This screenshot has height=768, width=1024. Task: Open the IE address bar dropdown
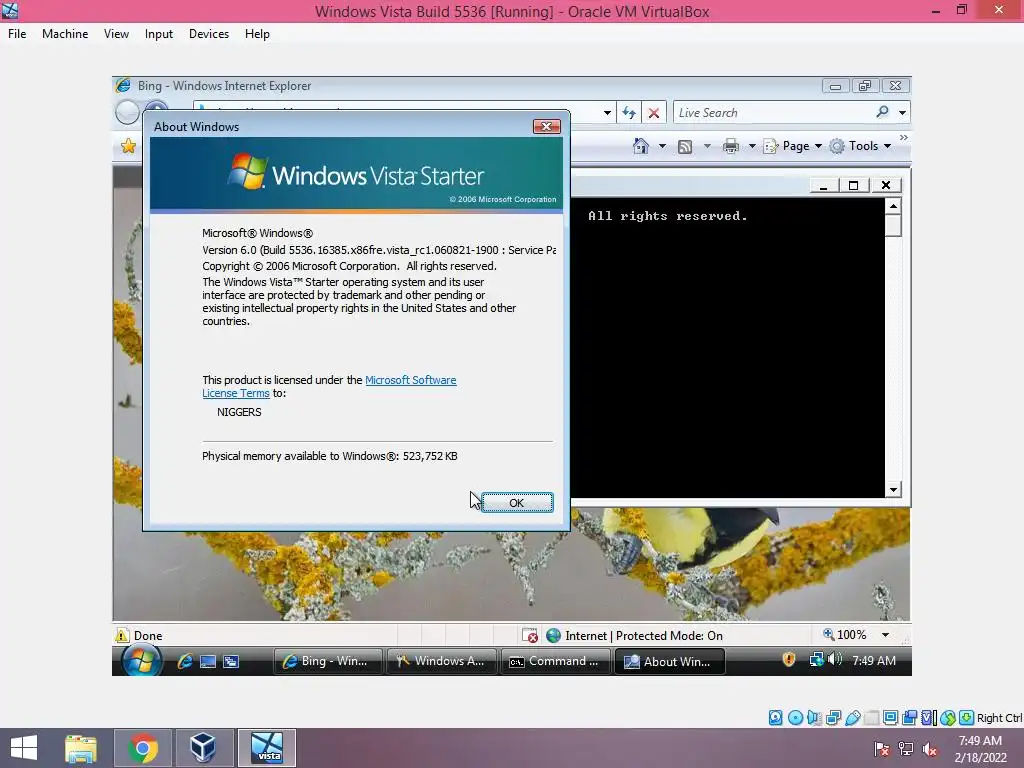click(x=607, y=112)
